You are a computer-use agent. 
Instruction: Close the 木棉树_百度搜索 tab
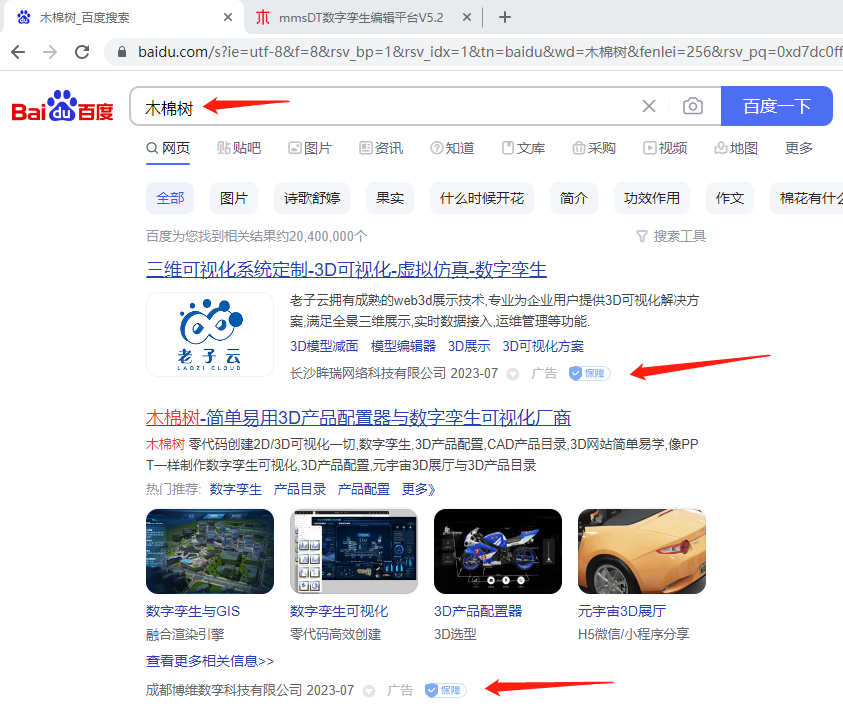tap(228, 17)
